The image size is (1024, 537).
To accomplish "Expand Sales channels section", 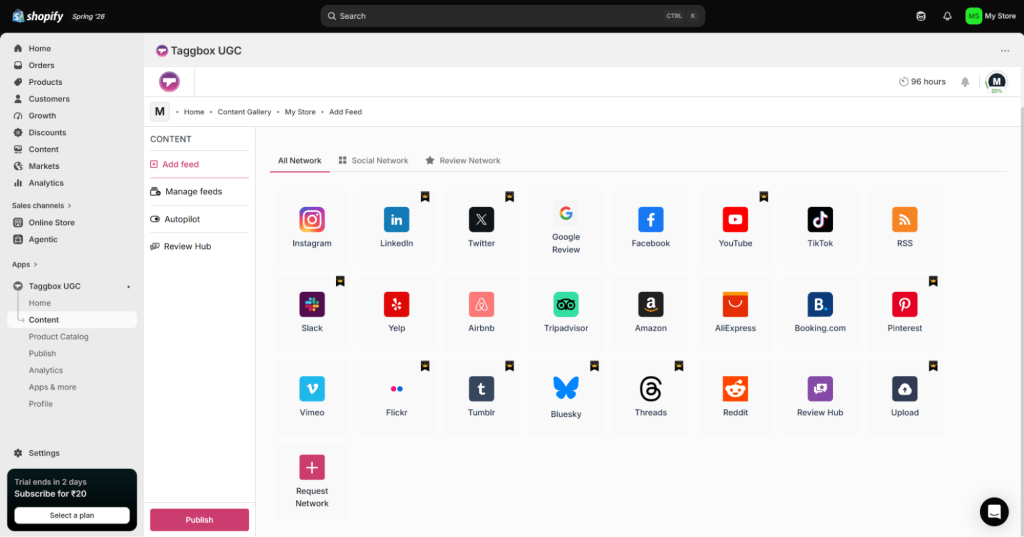I will (x=42, y=206).
